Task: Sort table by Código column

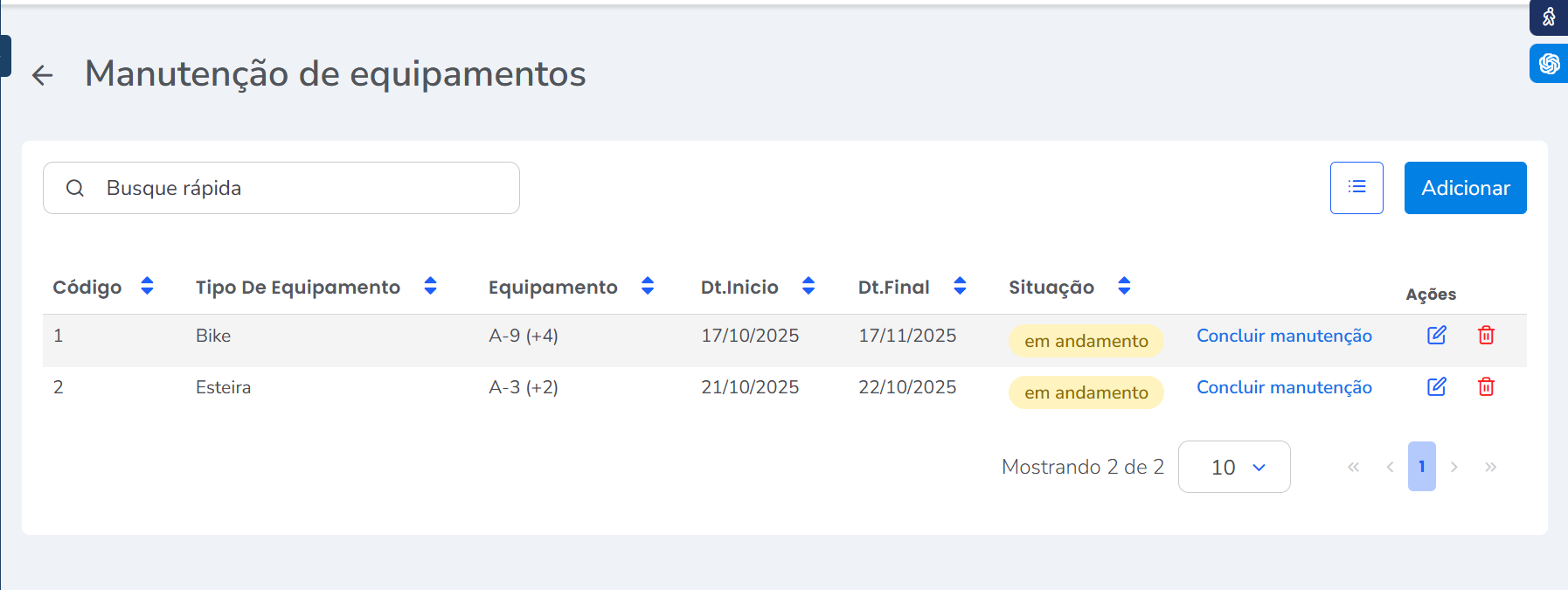Action: (147, 286)
